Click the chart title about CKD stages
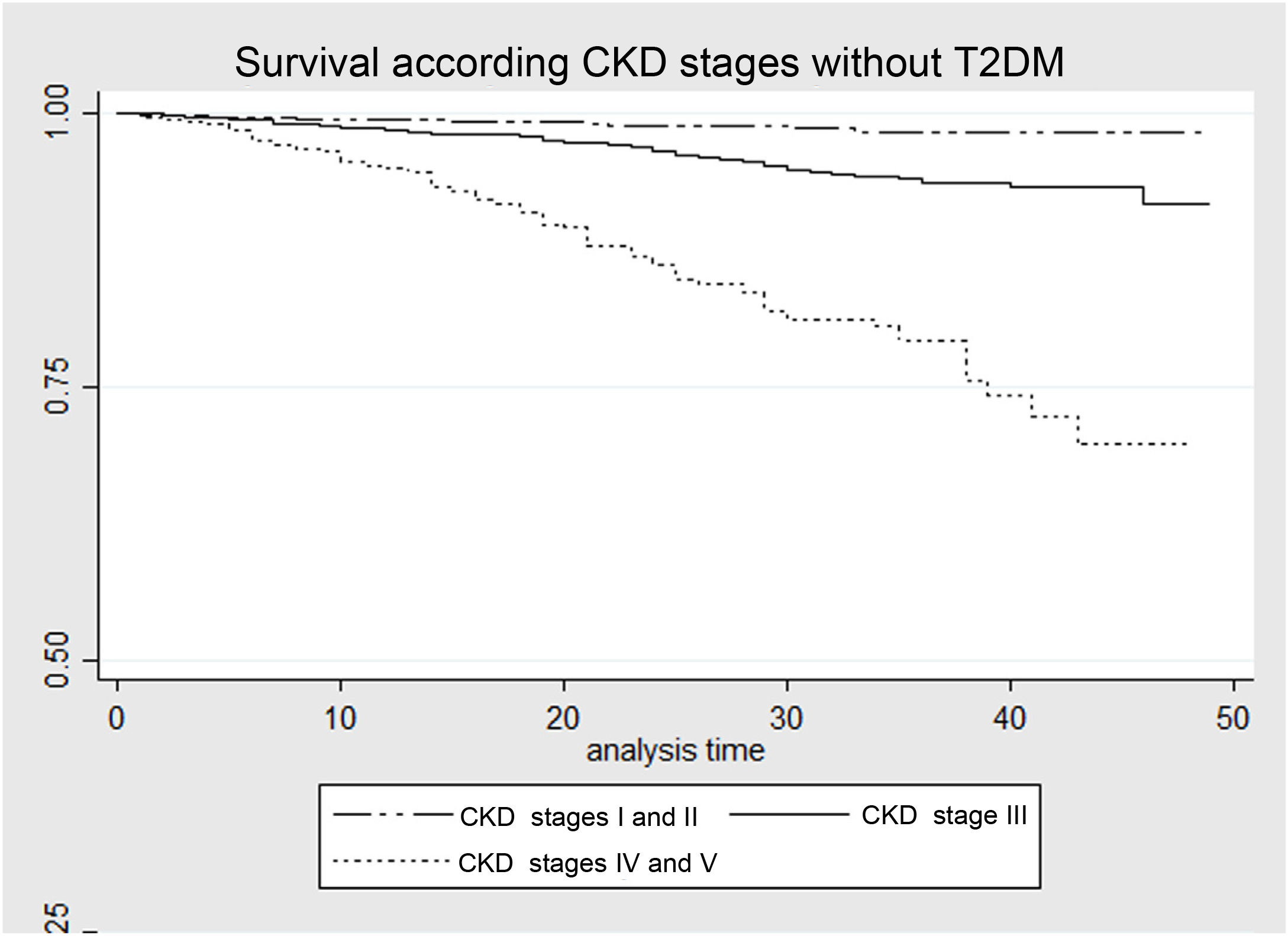The image size is (1288, 936). pos(649,63)
